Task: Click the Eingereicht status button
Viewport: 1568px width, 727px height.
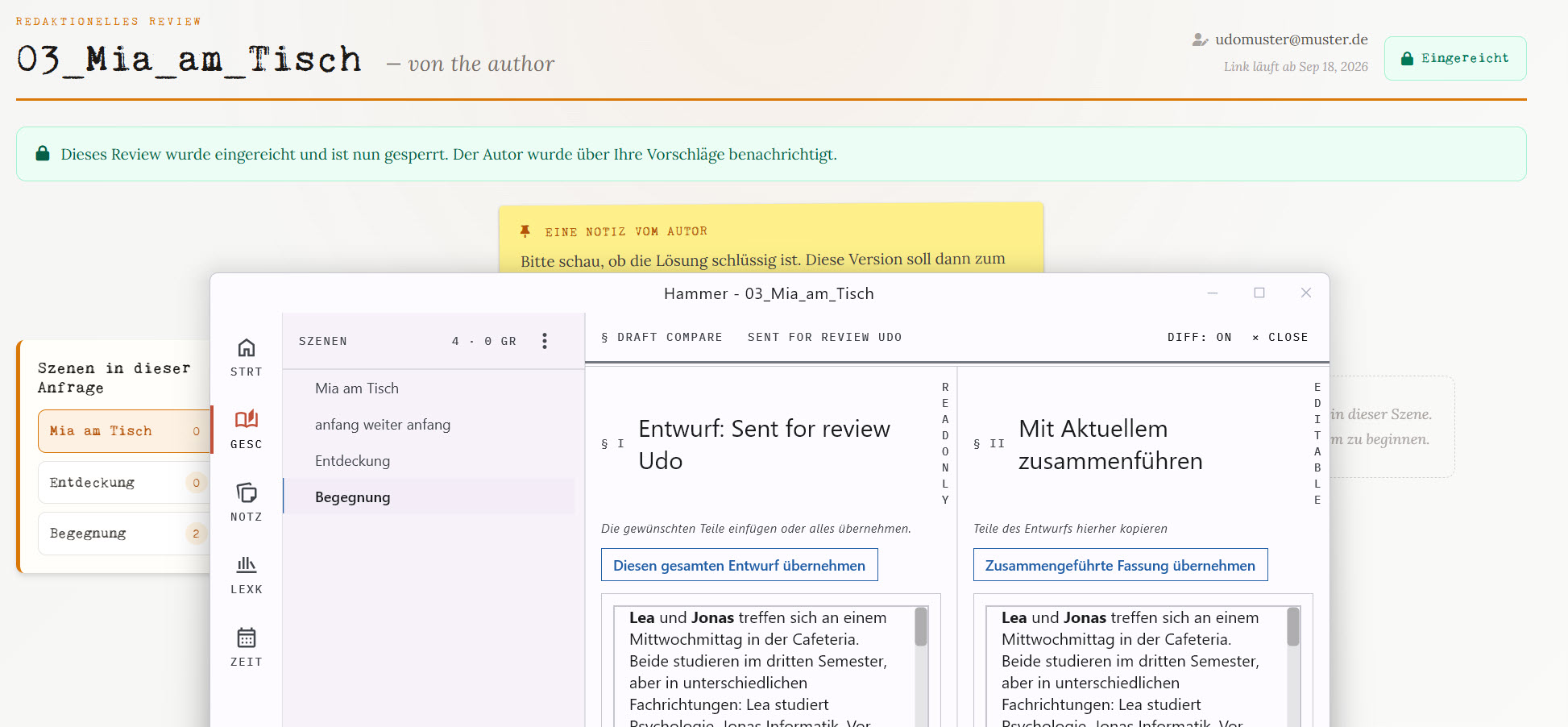Action: (1455, 59)
